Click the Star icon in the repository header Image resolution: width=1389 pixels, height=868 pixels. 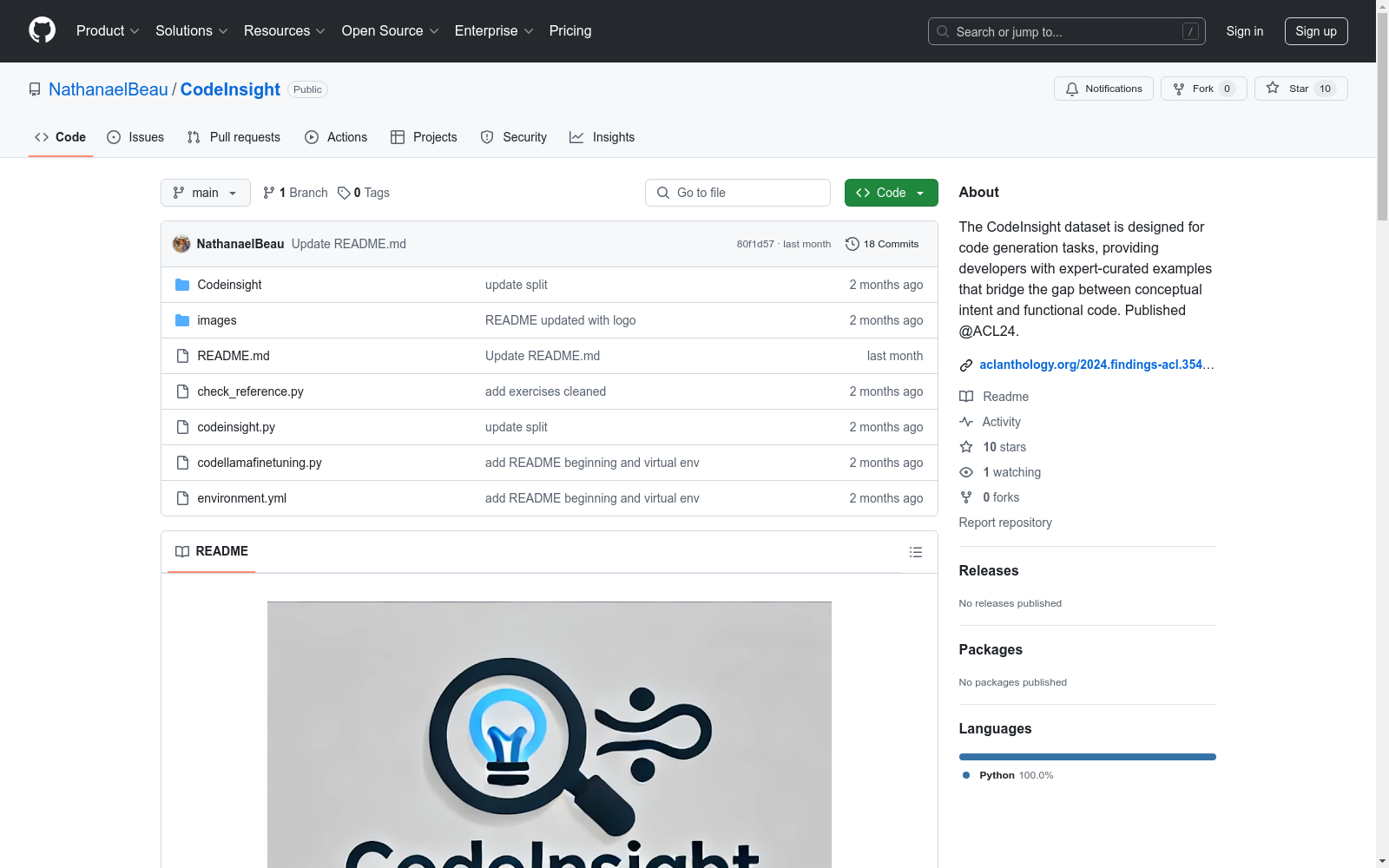[1273, 88]
